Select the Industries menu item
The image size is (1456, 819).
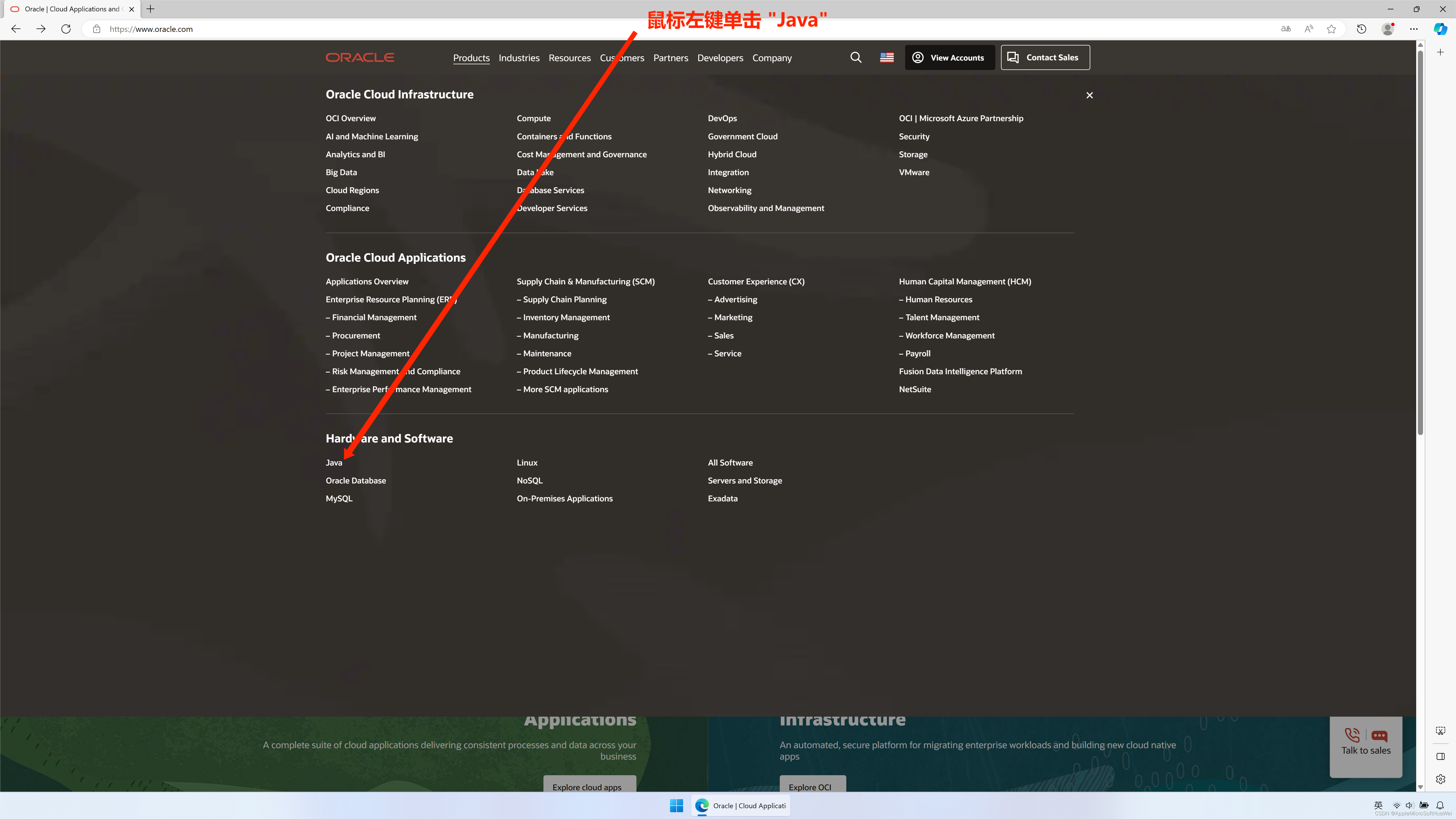click(519, 57)
